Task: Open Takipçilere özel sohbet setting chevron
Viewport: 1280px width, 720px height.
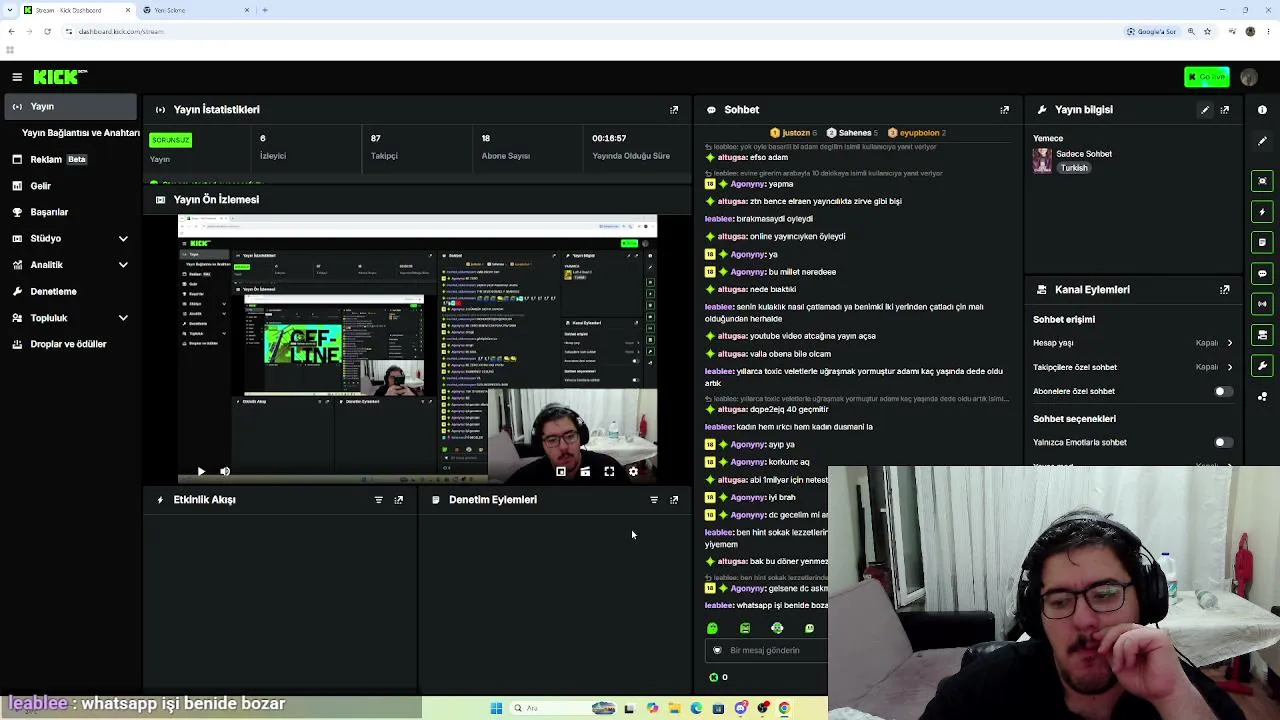Action: point(1230,367)
